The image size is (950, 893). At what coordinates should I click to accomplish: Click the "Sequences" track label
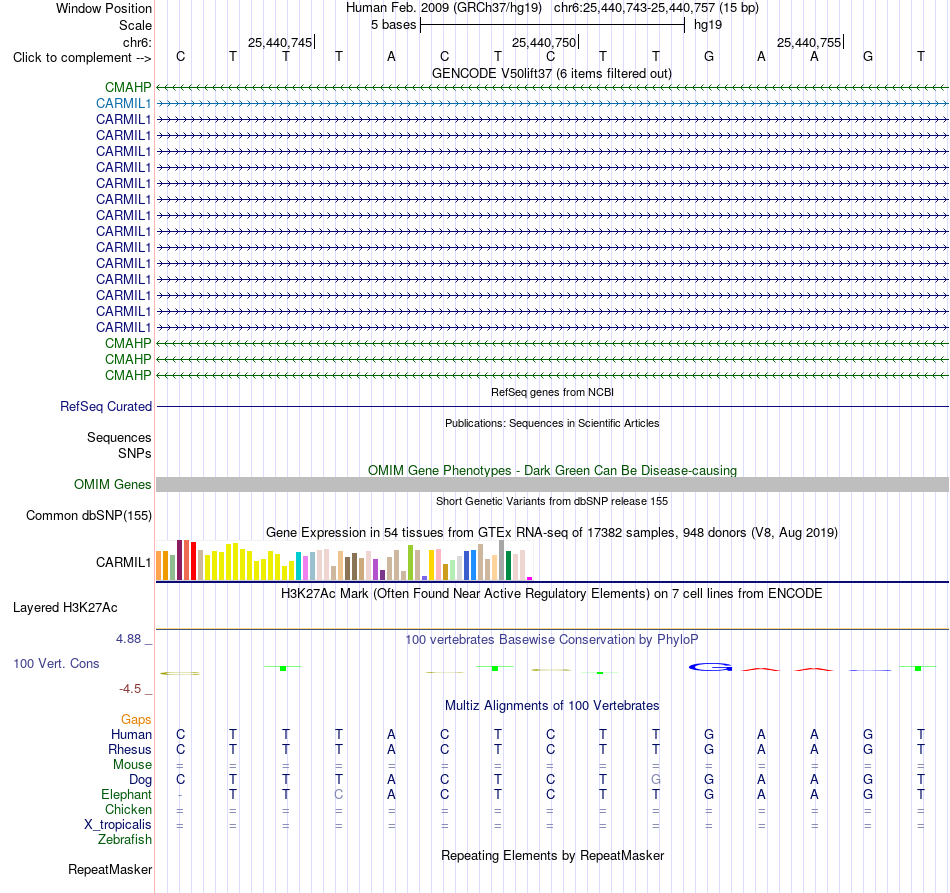pos(119,437)
